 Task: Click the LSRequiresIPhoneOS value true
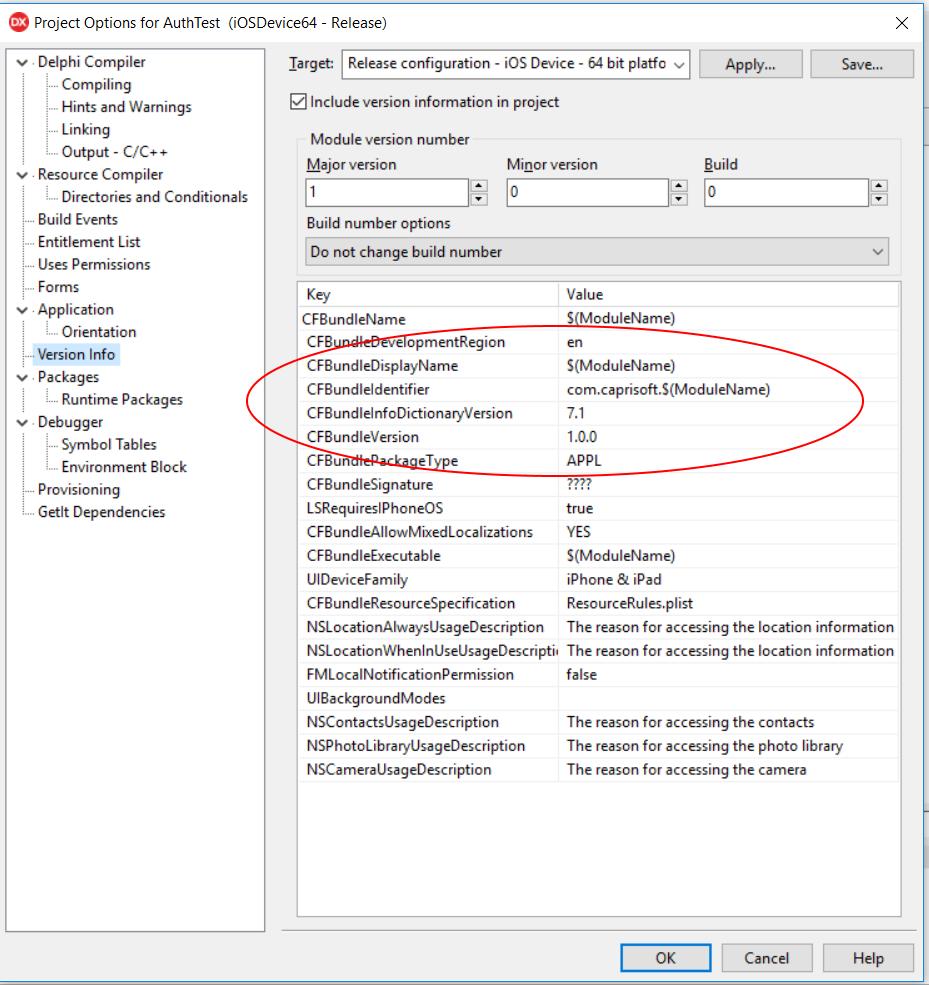580,508
